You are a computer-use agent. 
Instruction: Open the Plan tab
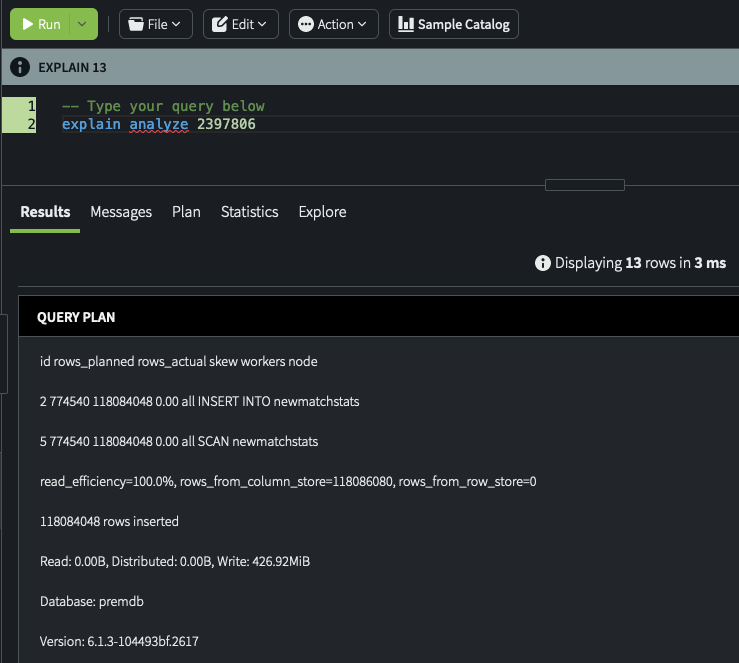[x=186, y=212]
